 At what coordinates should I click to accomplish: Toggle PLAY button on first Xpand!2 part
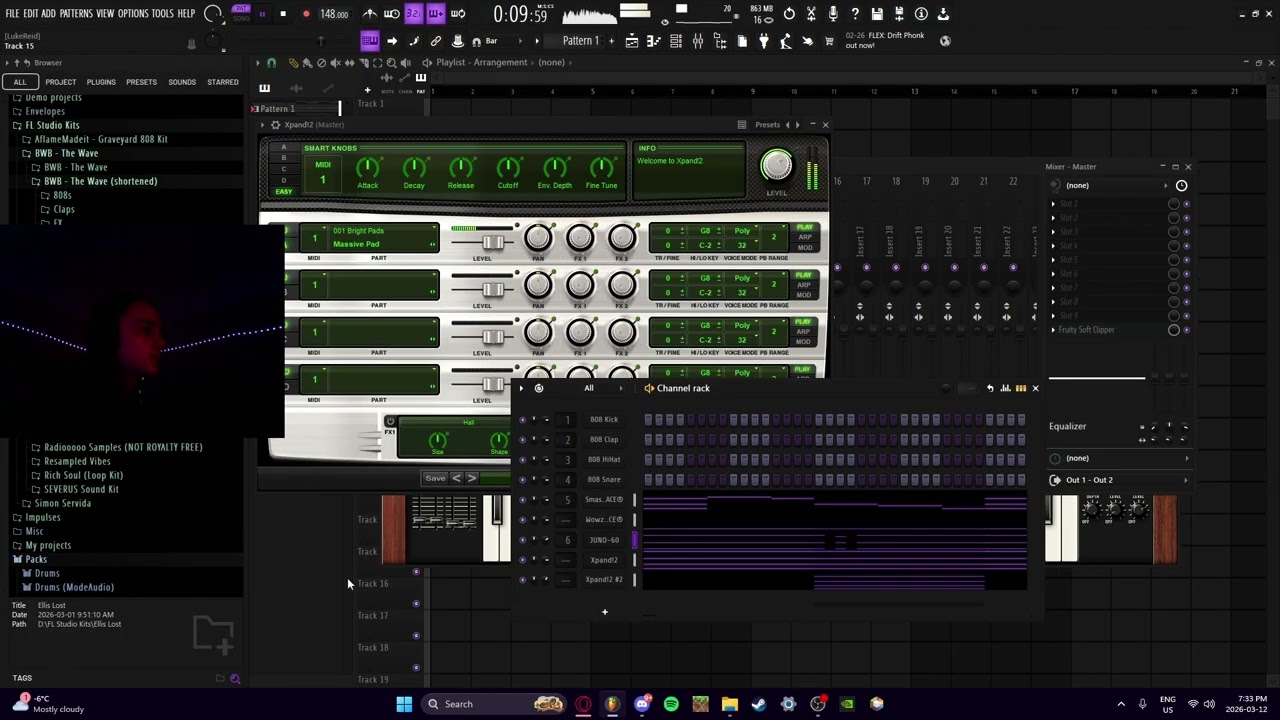(804, 228)
